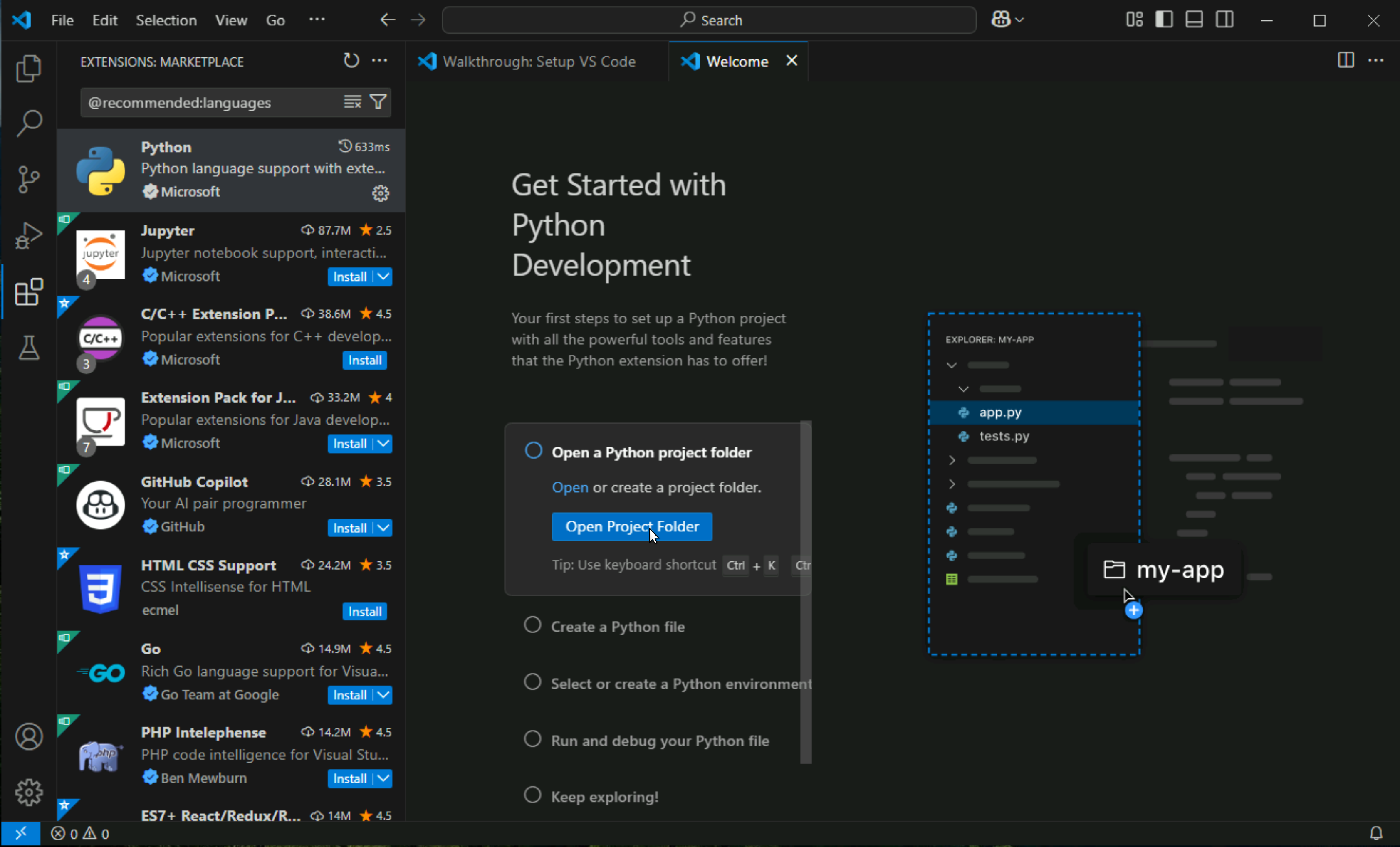
Task: Clear extensions search results icon
Action: pyautogui.click(x=352, y=102)
